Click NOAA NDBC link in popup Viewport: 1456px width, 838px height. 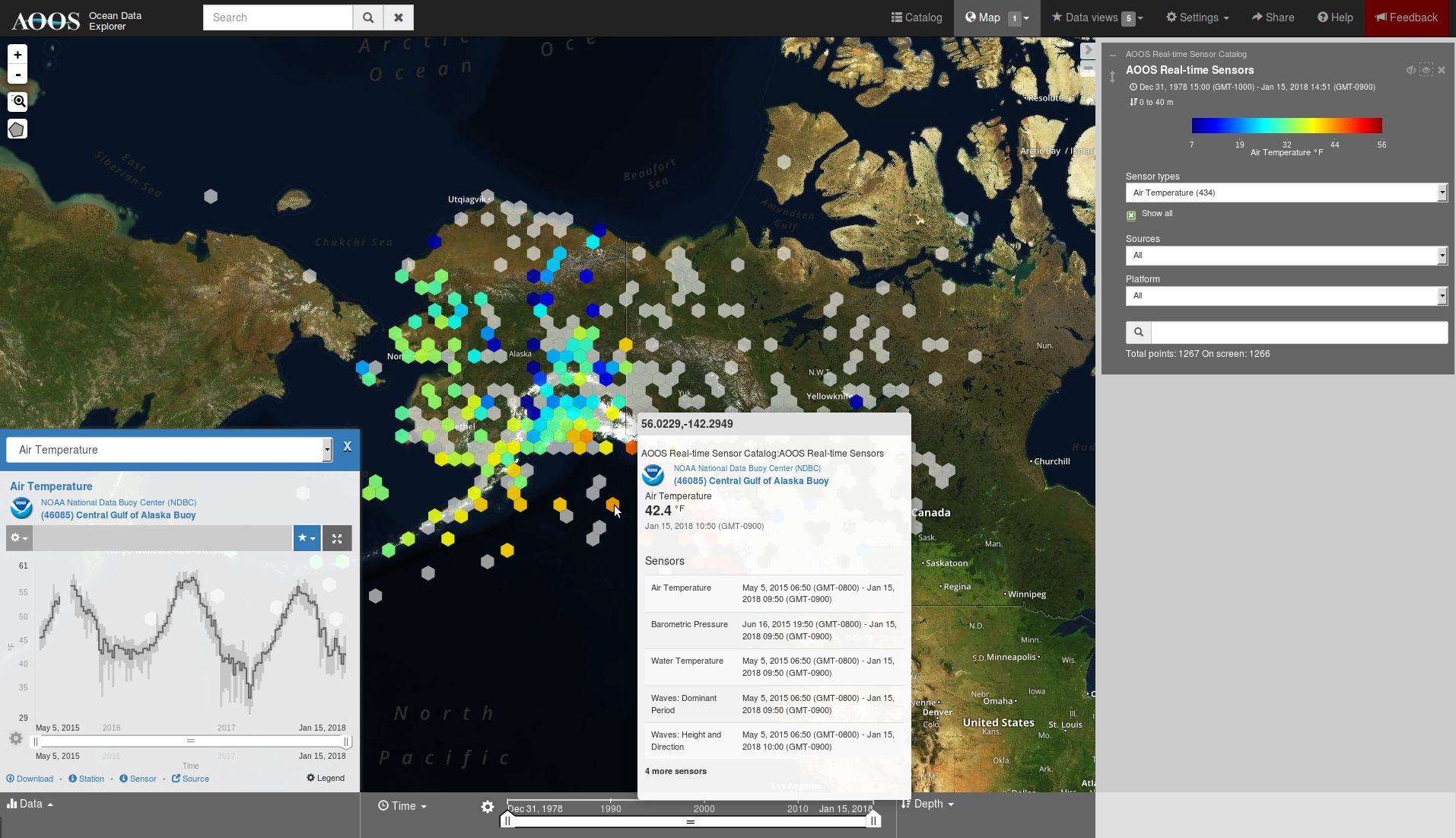[x=747, y=469]
